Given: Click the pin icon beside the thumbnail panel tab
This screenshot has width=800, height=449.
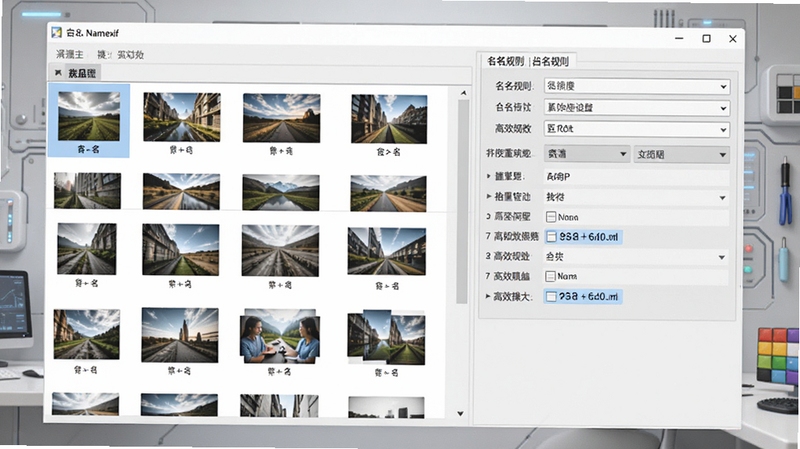Looking at the screenshot, I should (x=58, y=73).
